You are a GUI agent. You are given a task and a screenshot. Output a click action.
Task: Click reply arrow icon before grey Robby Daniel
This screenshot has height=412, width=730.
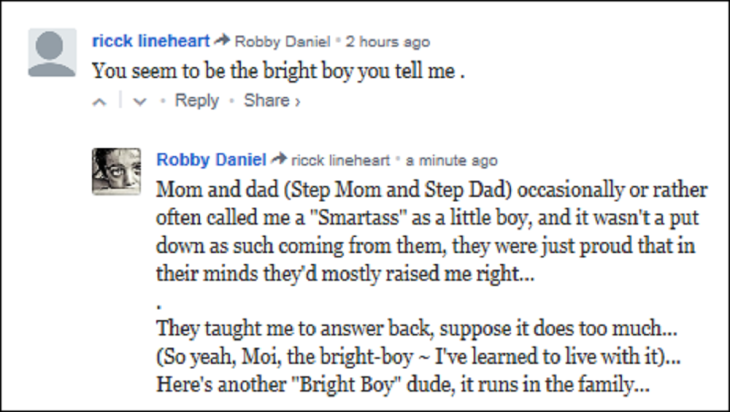coord(225,42)
